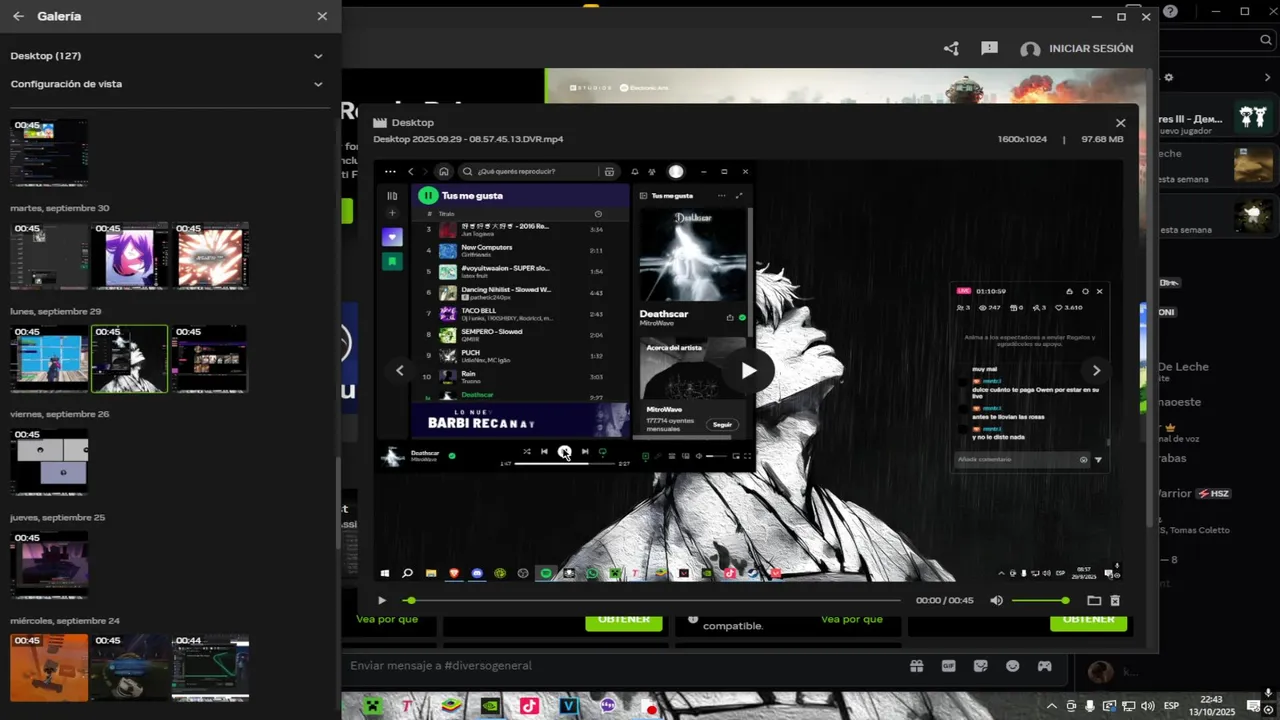Open the Discord GIF picker
Viewport: 1280px width, 720px height.
tap(948, 666)
